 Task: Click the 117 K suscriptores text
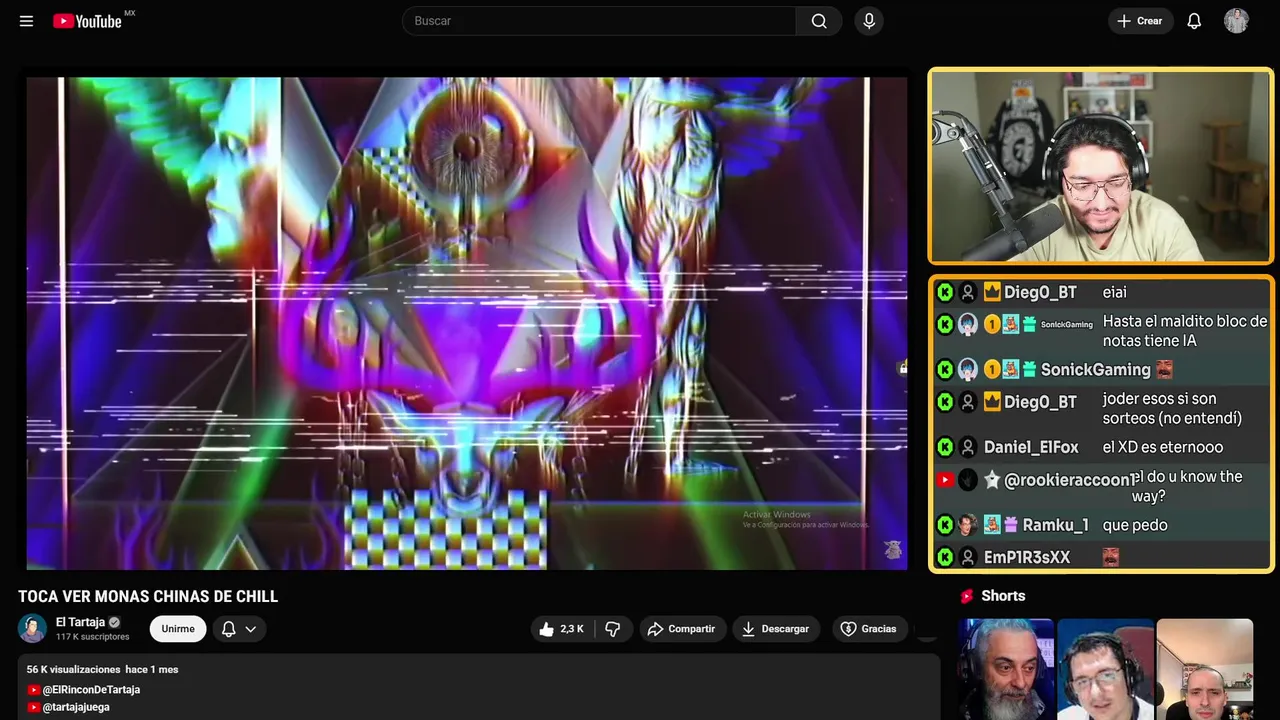(x=92, y=637)
